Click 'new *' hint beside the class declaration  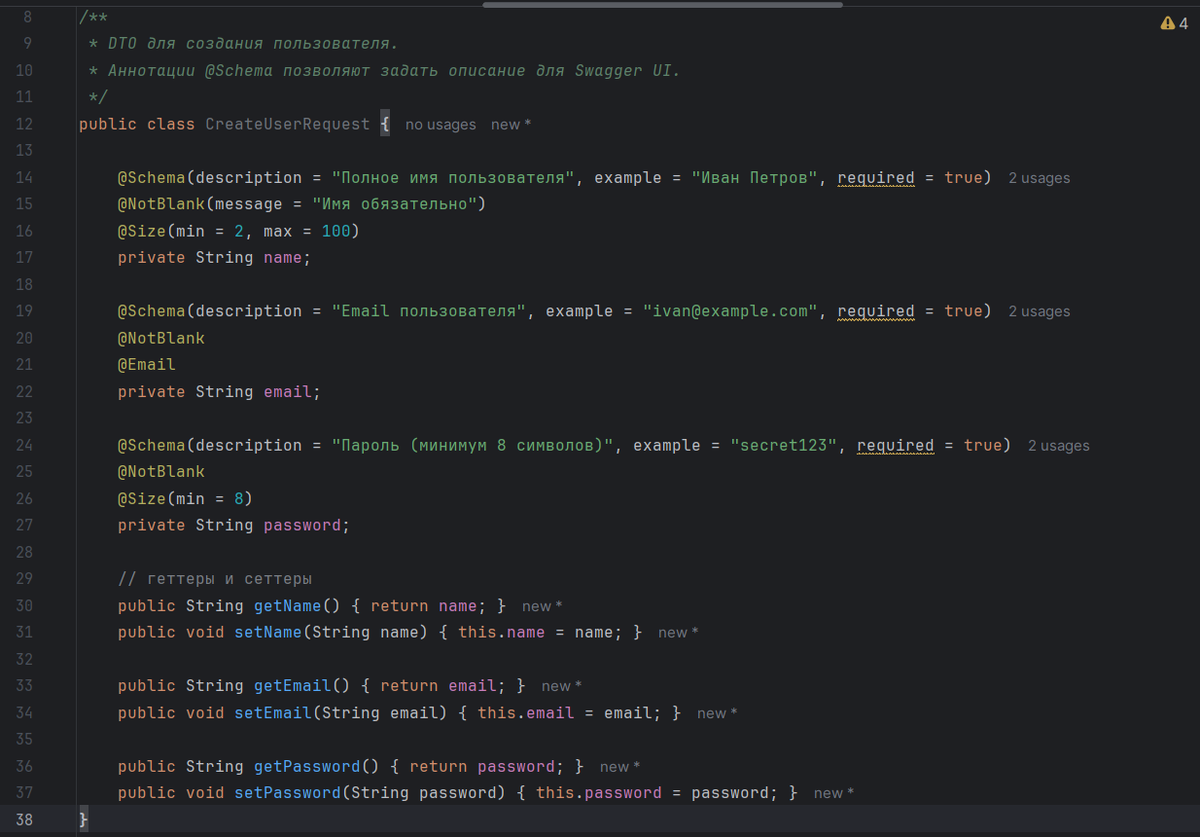[x=511, y=124]
